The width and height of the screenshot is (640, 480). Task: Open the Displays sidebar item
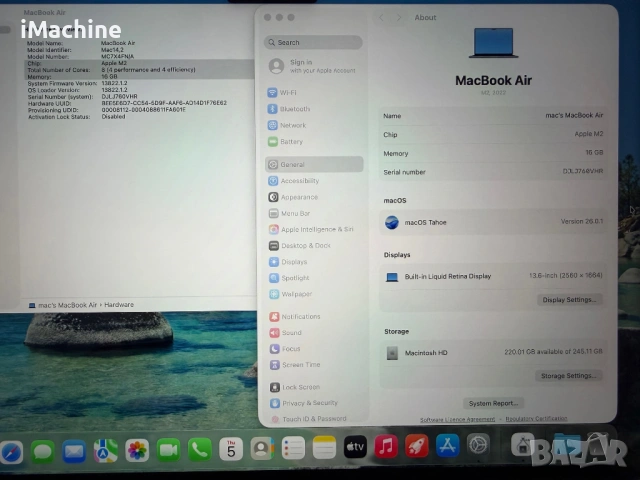[313, 262]
